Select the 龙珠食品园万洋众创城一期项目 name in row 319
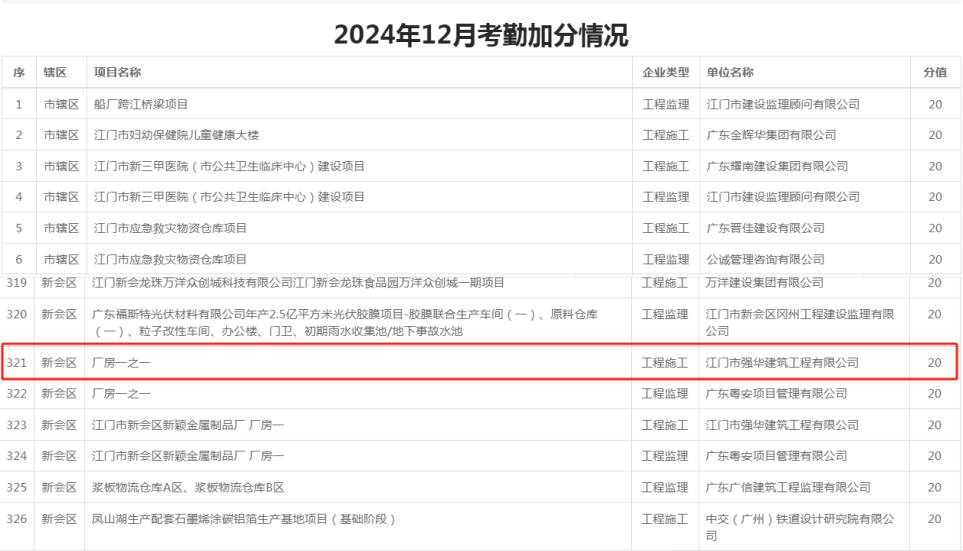The image size is (963, 551). [298, 283]
